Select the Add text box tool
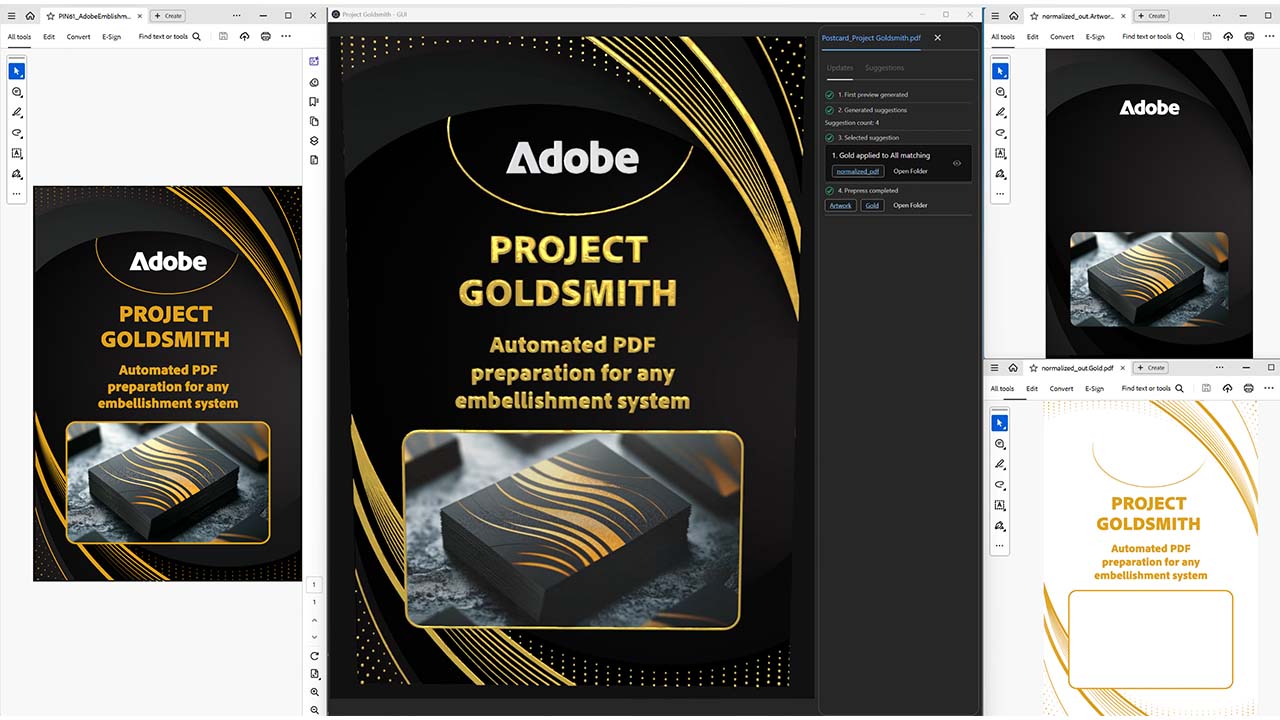The image size is (1280, 720). point(16,153)
